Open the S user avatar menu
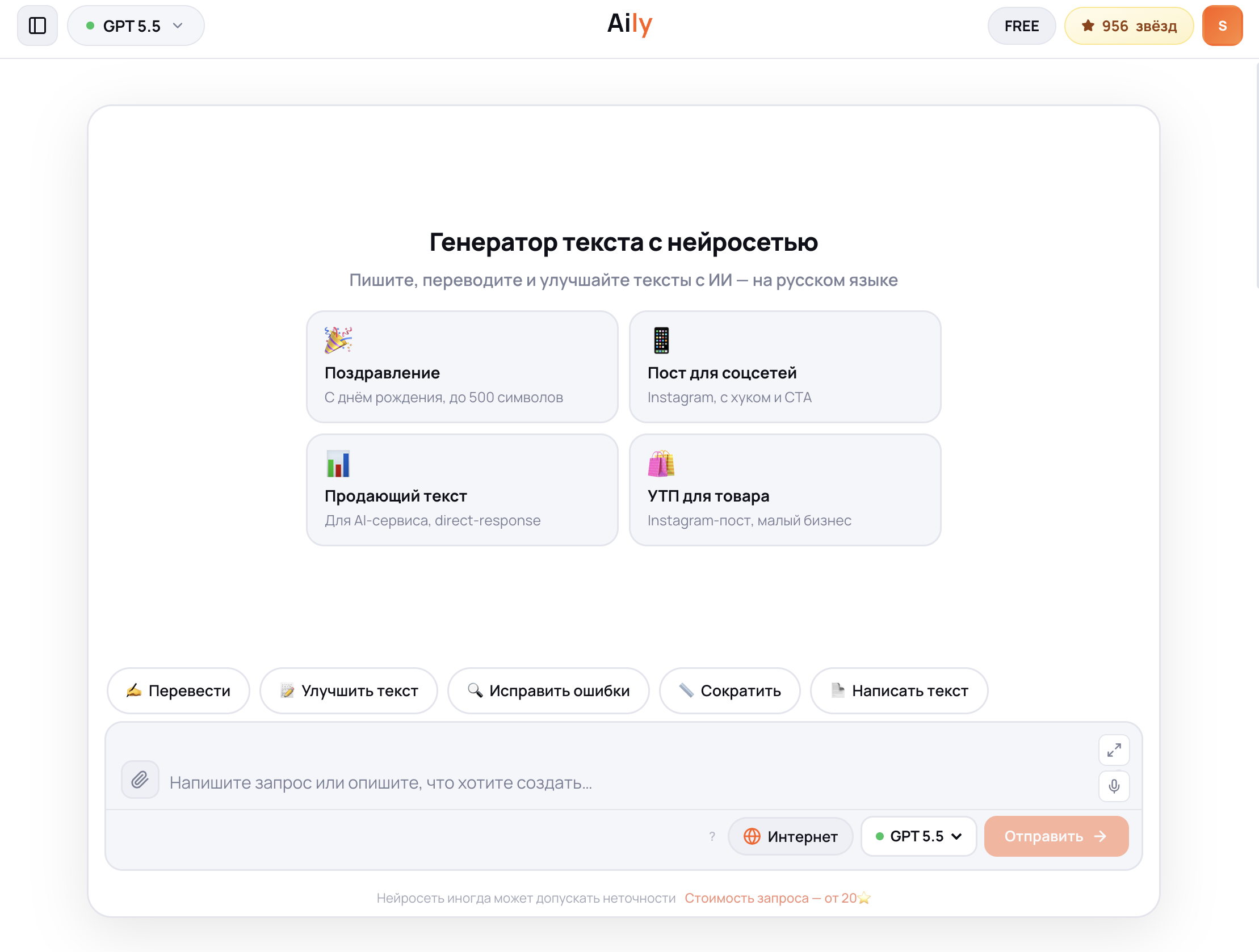Screen dimensions: 1259x952 click(1222, 26)
